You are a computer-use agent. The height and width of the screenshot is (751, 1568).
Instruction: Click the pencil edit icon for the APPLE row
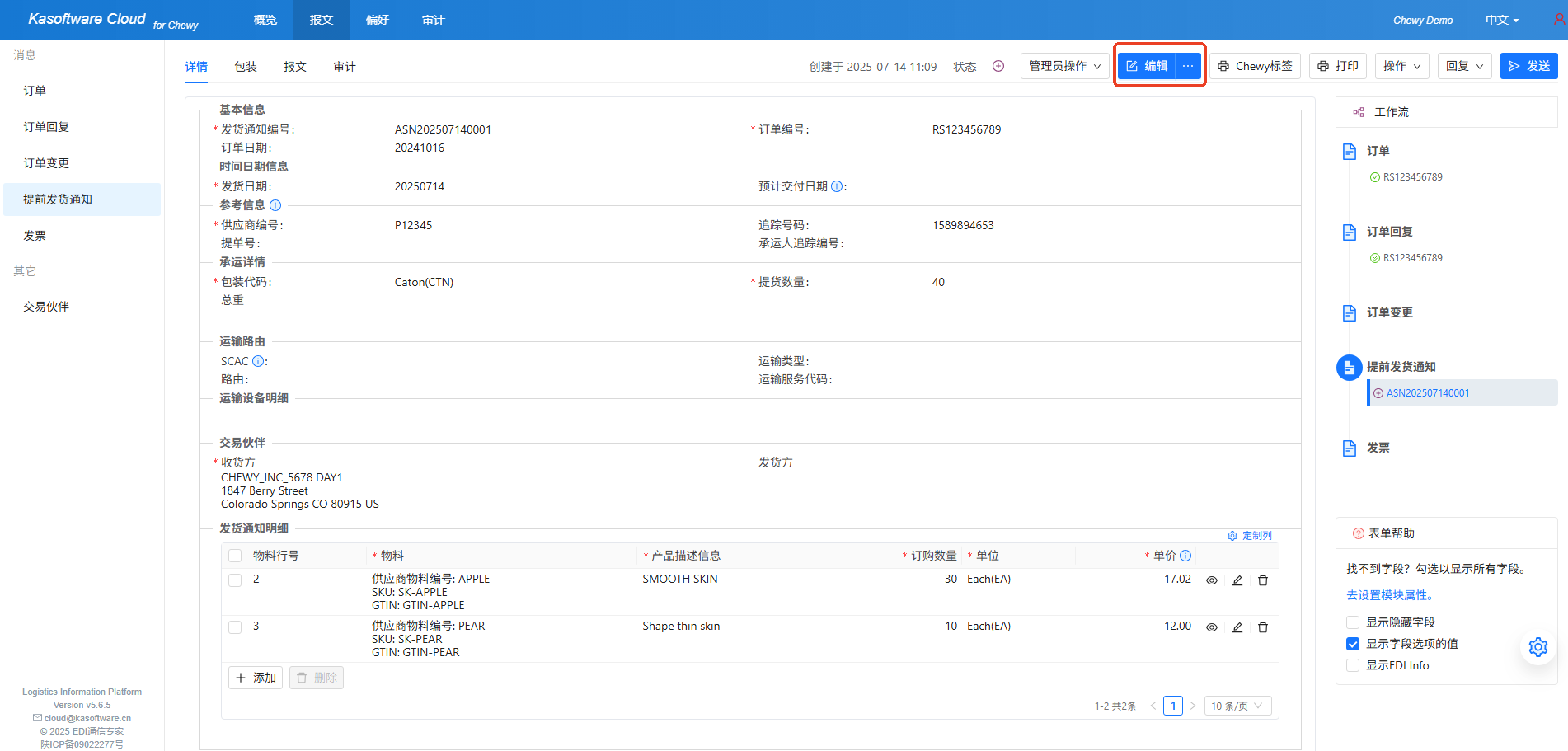(1237, 580)
